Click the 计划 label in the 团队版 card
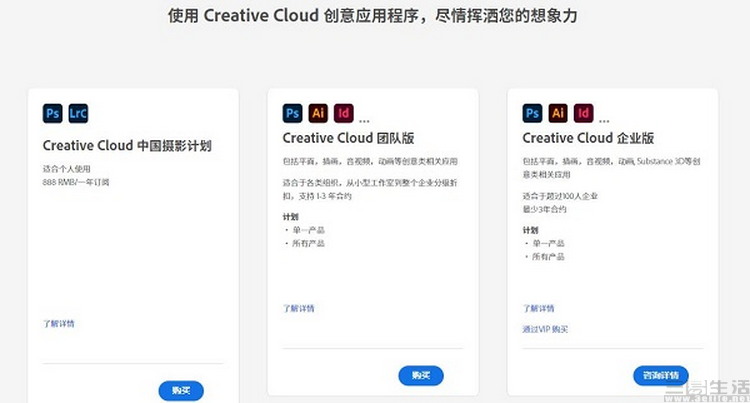 [x=290, y=217]
